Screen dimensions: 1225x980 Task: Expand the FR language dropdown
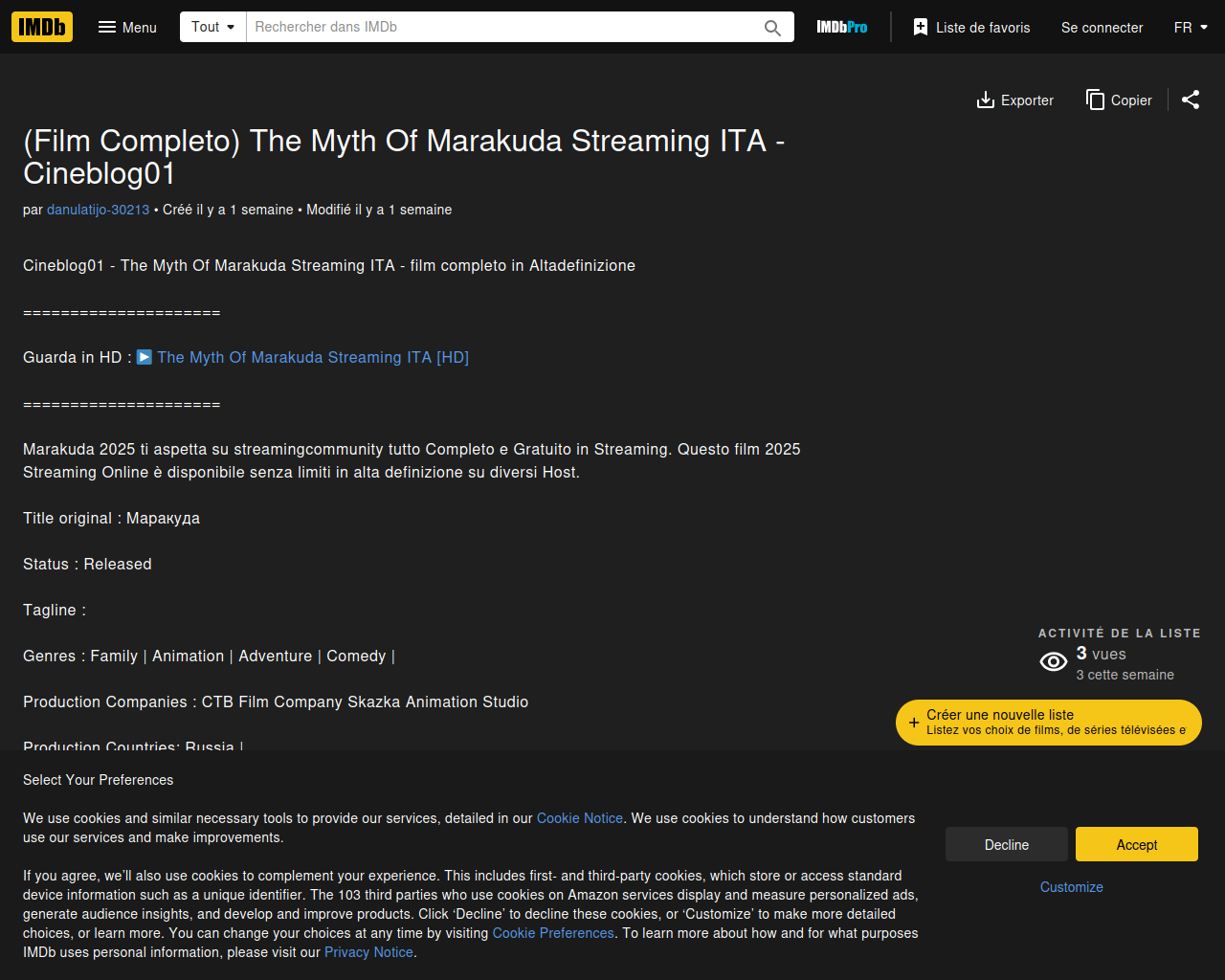pyautogui.click(x=1191, y=27)
